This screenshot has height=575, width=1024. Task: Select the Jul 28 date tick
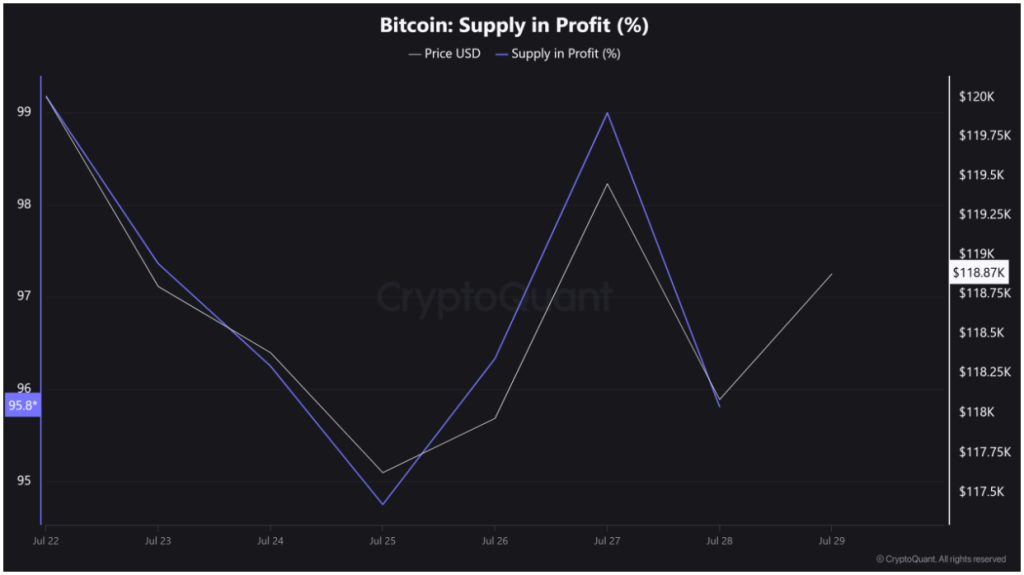720,540
